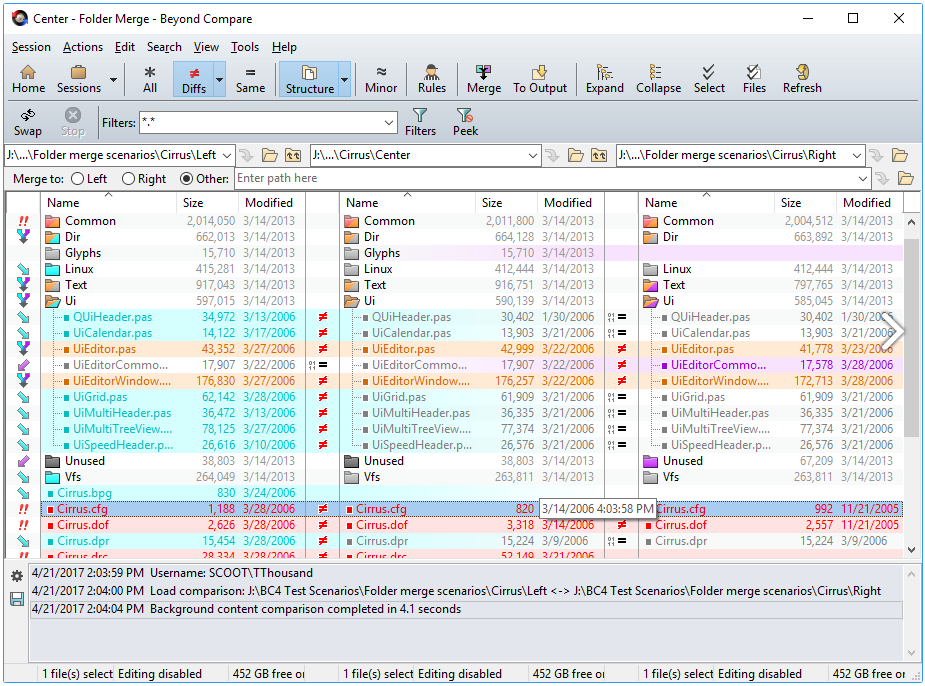Viewport: 925px width, 686px height.
Task: Open the Sessions dropdown arrow
Action: point(113,79)
